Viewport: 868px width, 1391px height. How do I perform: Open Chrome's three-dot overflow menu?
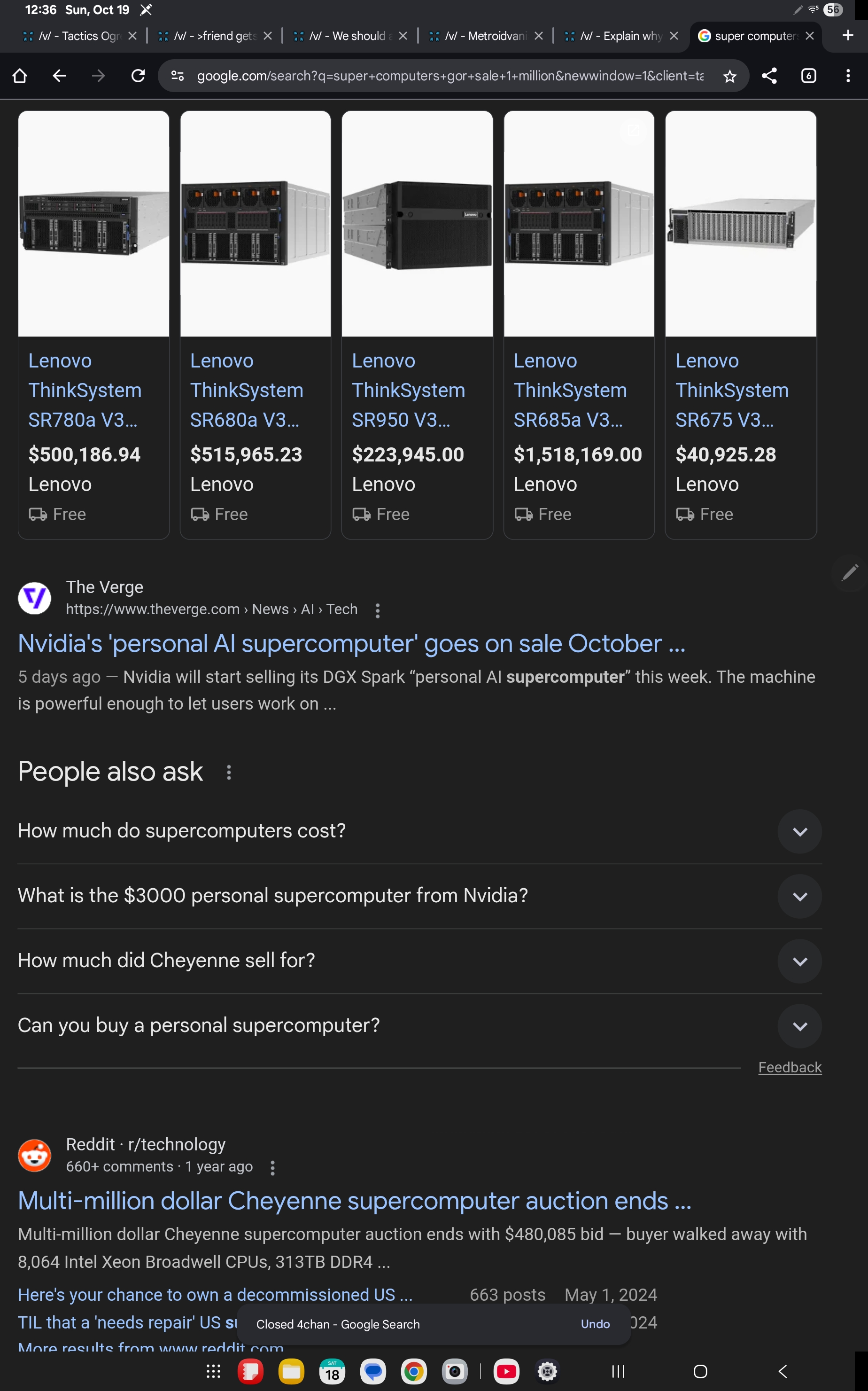(848, 76)
